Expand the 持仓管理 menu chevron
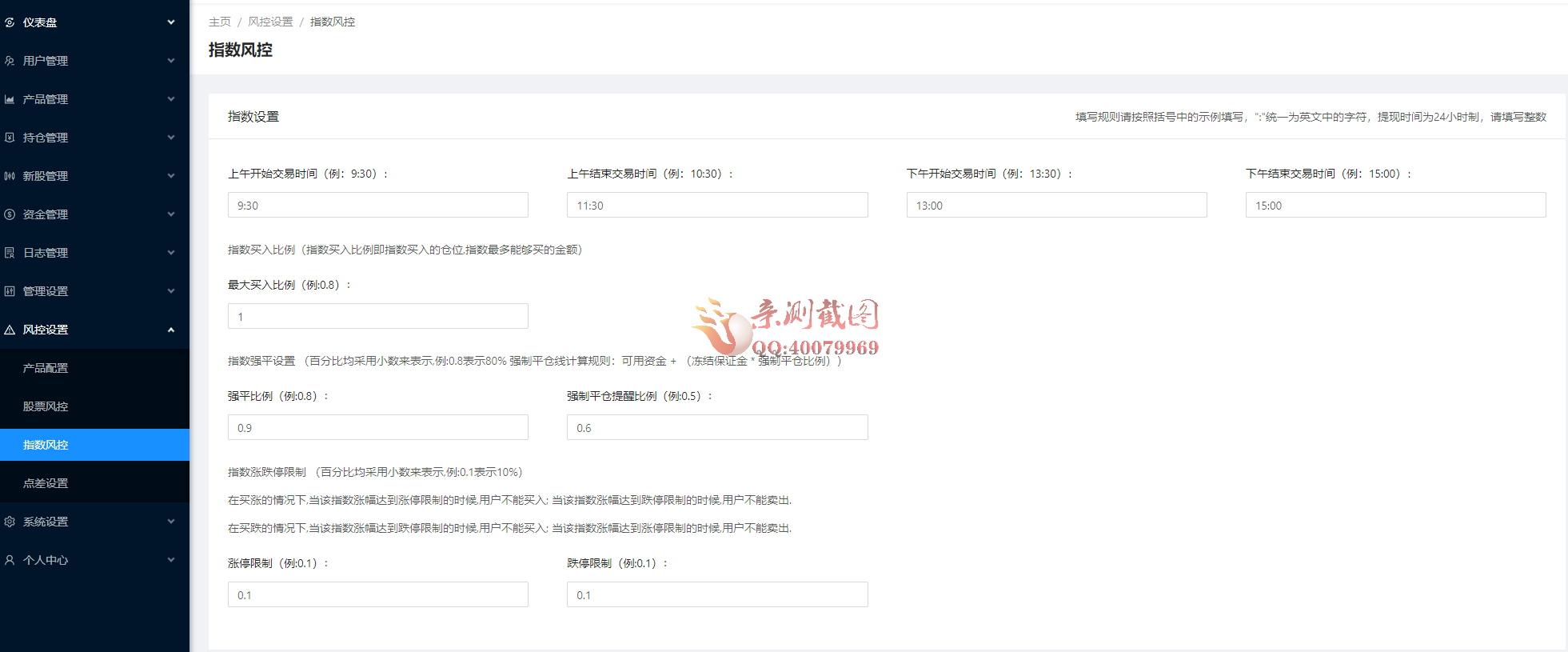The width and height of the screenshot is (1568, 652). 171,138
